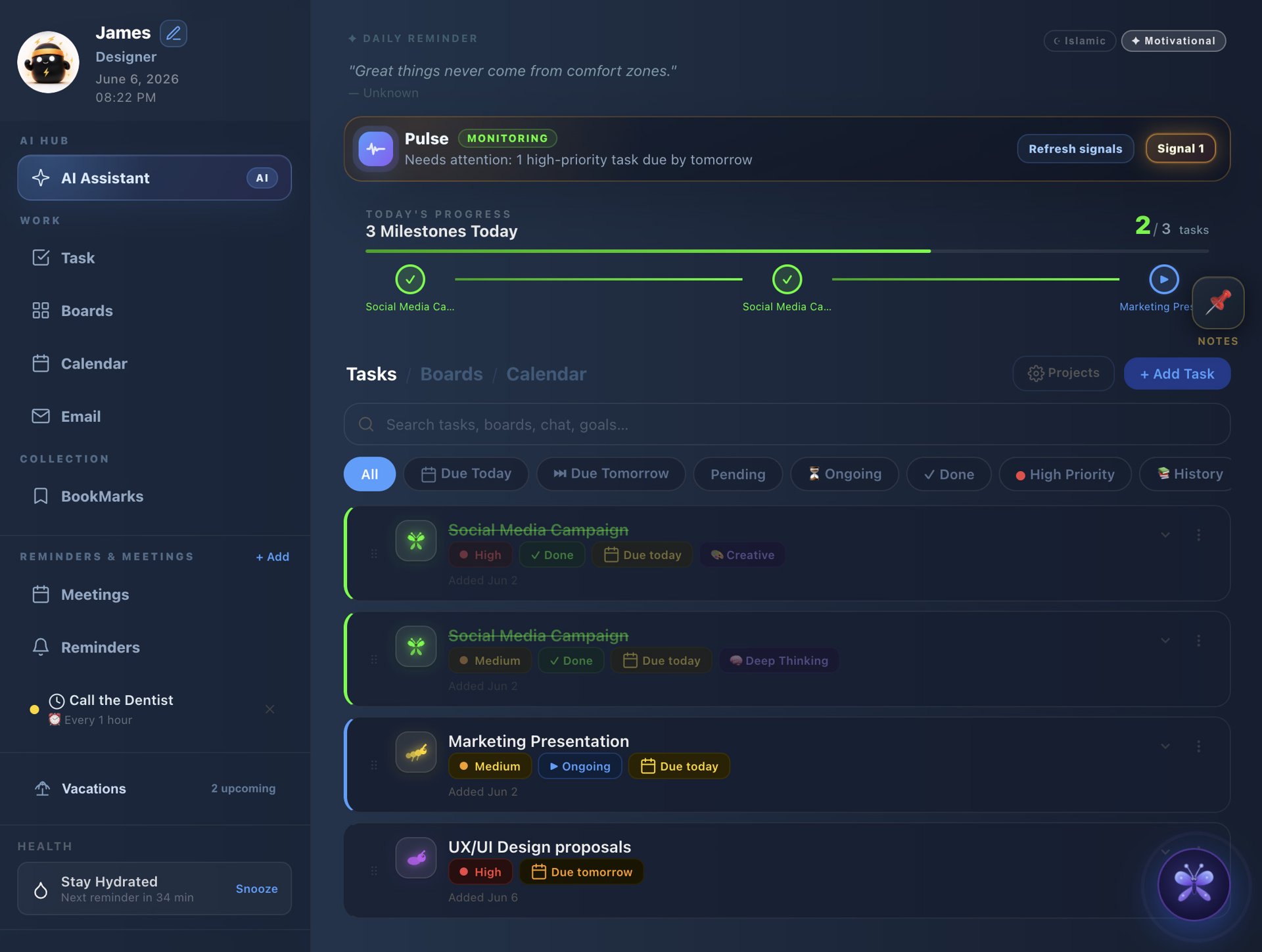The height and width of the screenshot is (952, 1262).
Task: Click drag handle of Marketing Presentation
Action: [x=373, y=765]
